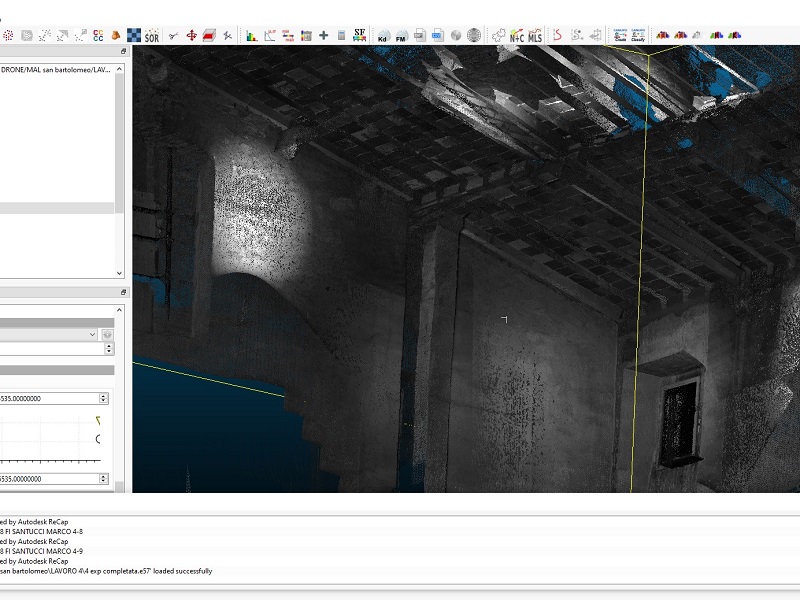This screenshot has width=800, height=600.
Task: Click the dark window opening in the 3D view
Action: point(680,421)
